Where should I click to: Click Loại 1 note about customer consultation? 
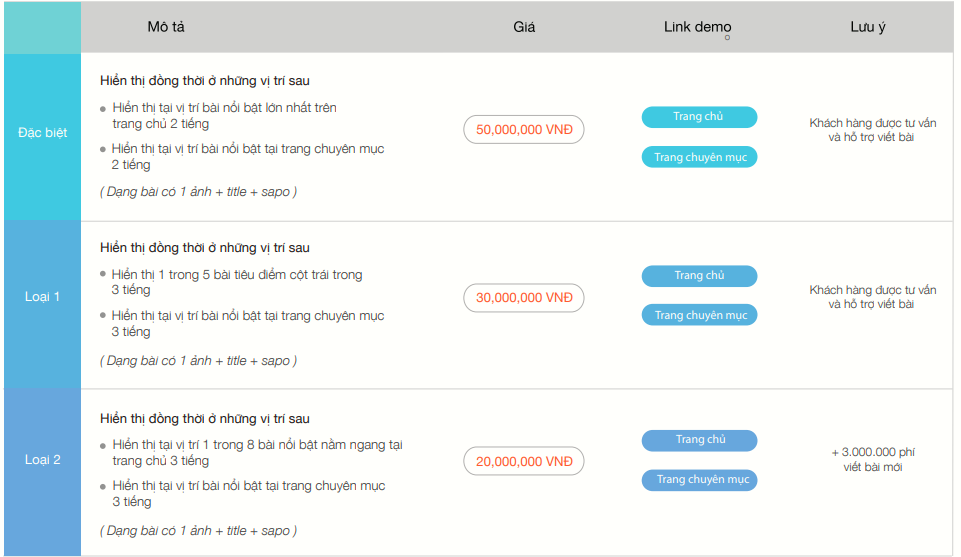872,297
